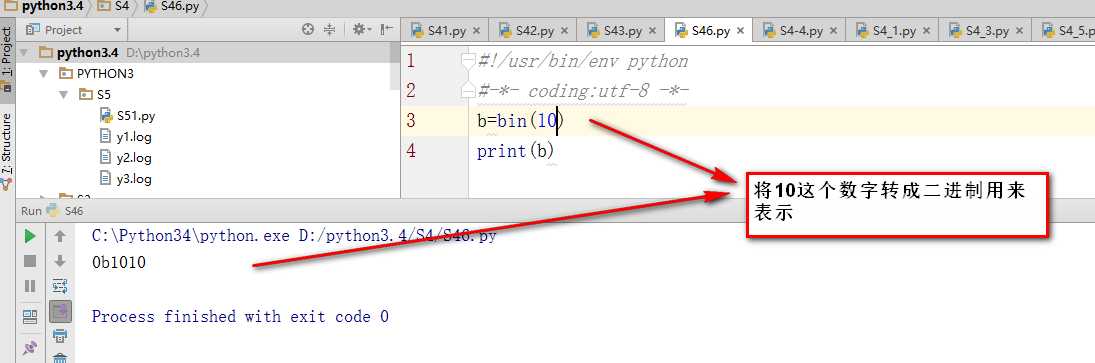1095x363 pixels.
Task: Open S51.py in the project tree
Action: click(x=128, y=115)
